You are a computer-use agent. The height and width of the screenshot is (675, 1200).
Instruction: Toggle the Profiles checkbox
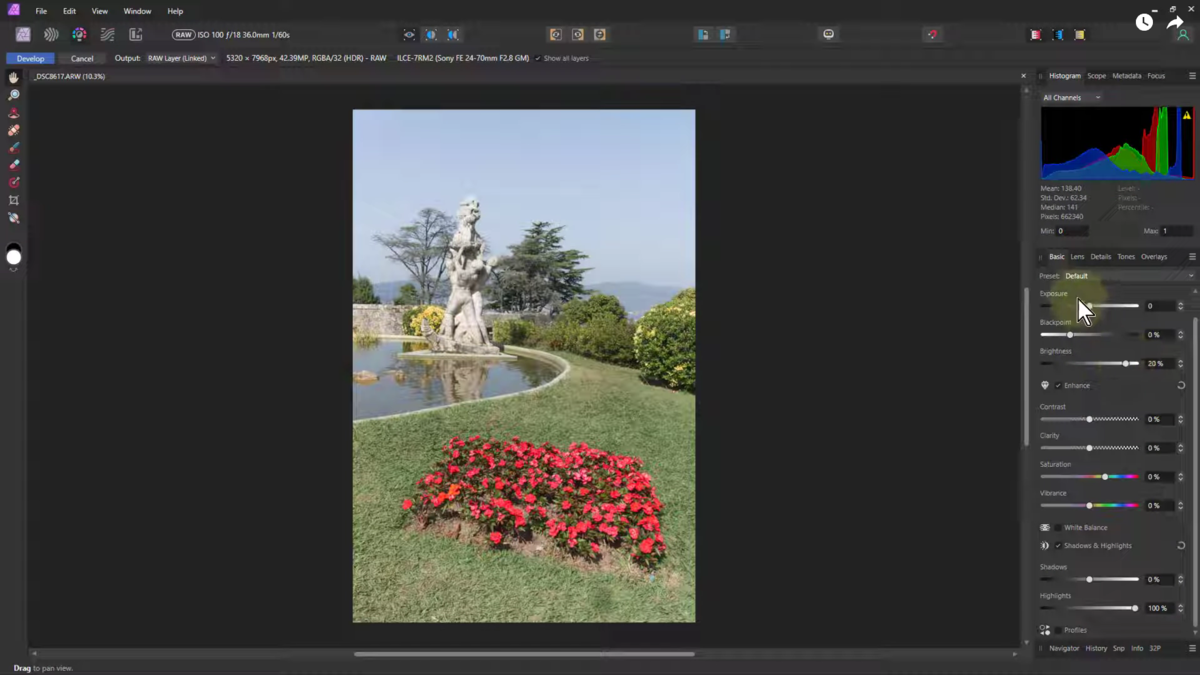tap(1058, 631)
